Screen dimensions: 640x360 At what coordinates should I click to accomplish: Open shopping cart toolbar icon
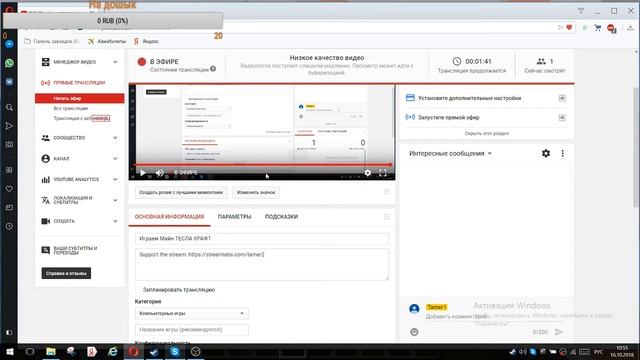coord(598,28)
